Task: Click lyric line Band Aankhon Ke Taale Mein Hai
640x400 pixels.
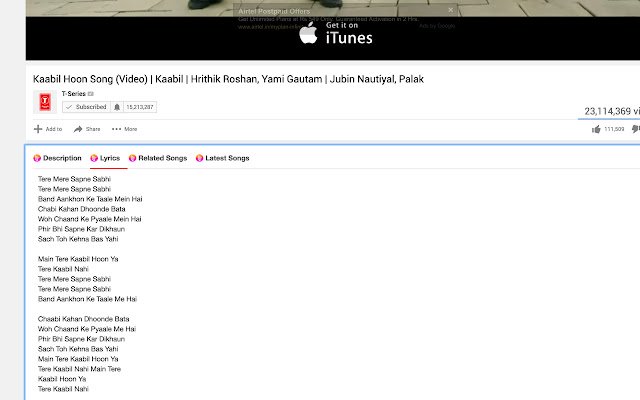Action: click(90, 199)
